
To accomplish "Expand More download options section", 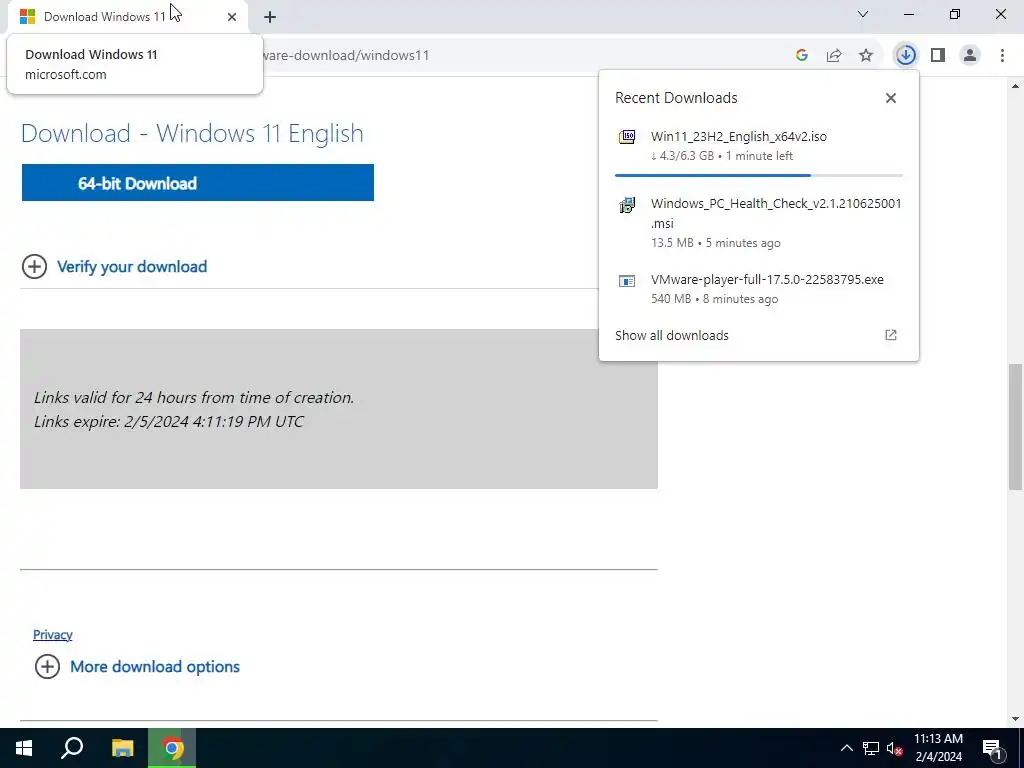I will pyautogui.click(x=137, y=667).
